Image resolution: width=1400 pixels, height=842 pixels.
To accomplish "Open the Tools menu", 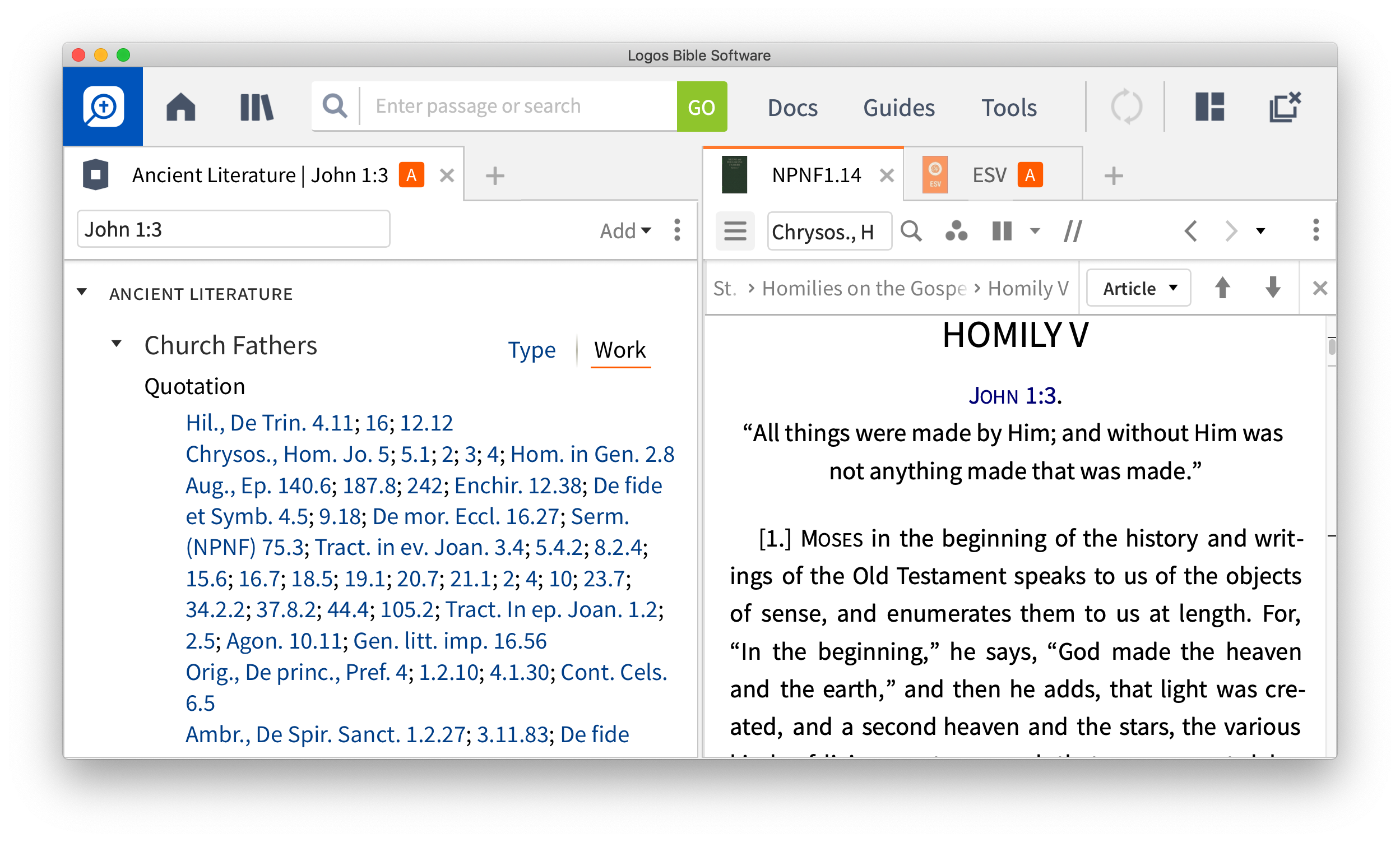I will click(x=1009, y=107).
